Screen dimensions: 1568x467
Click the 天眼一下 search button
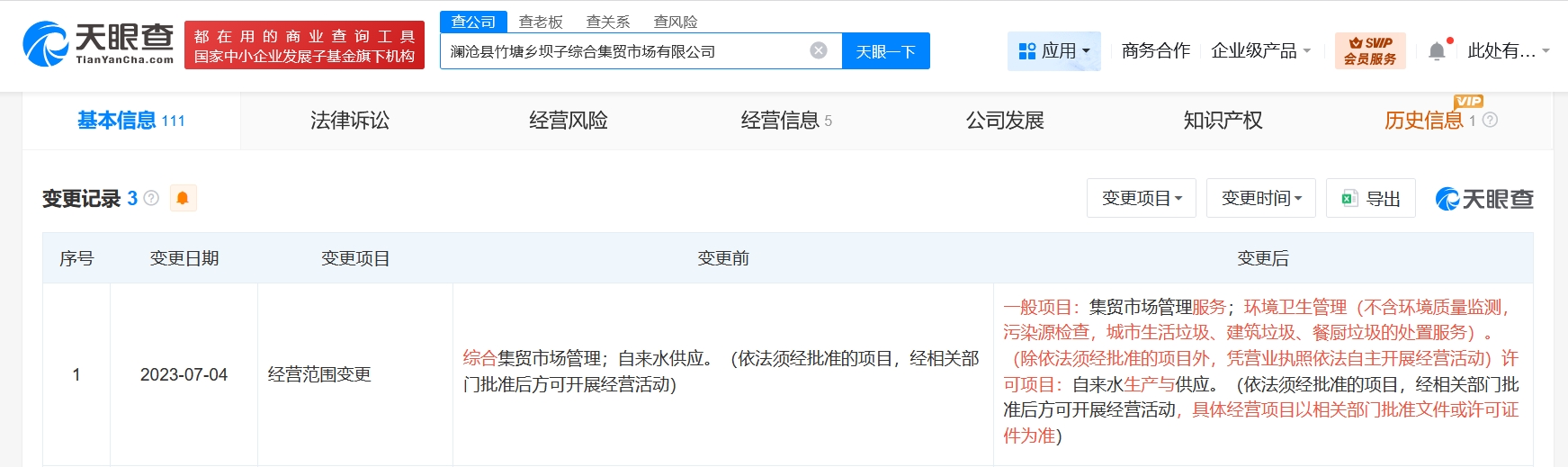coord(885,51)
